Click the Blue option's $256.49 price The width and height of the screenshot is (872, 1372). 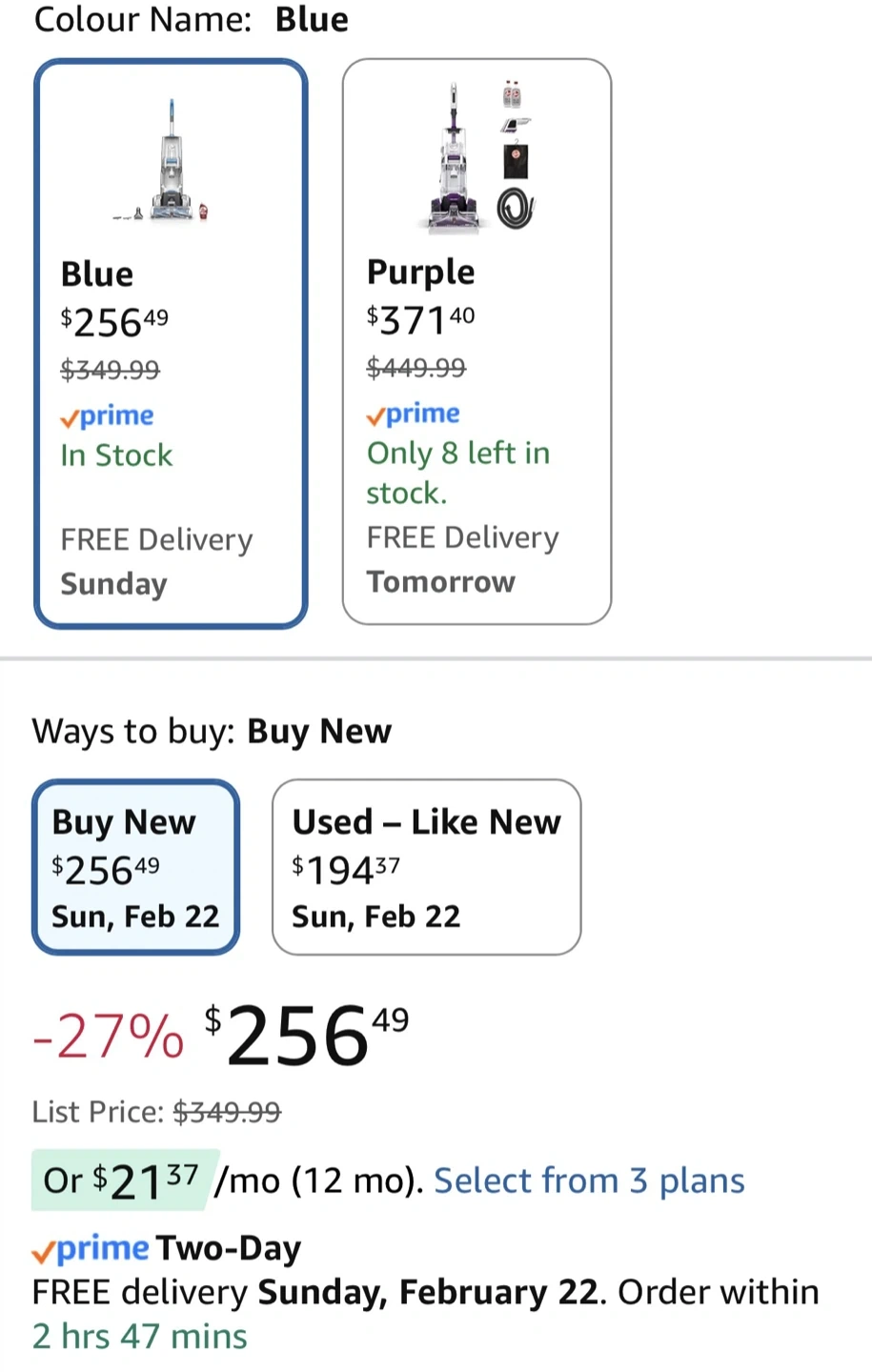point(114,322)
